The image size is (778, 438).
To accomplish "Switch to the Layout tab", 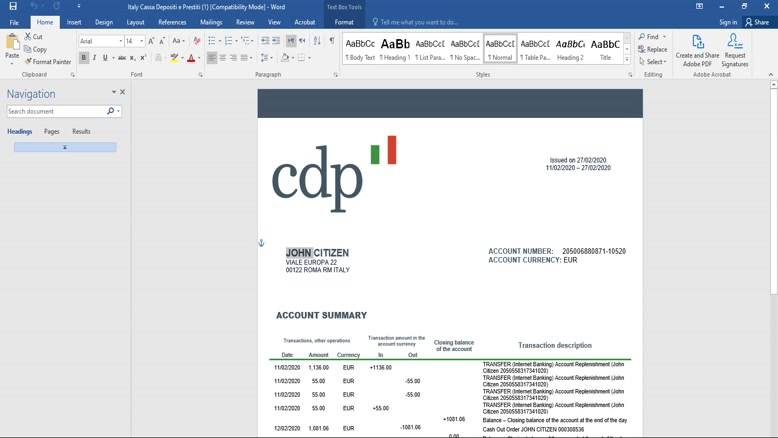I will pos(135,22).
